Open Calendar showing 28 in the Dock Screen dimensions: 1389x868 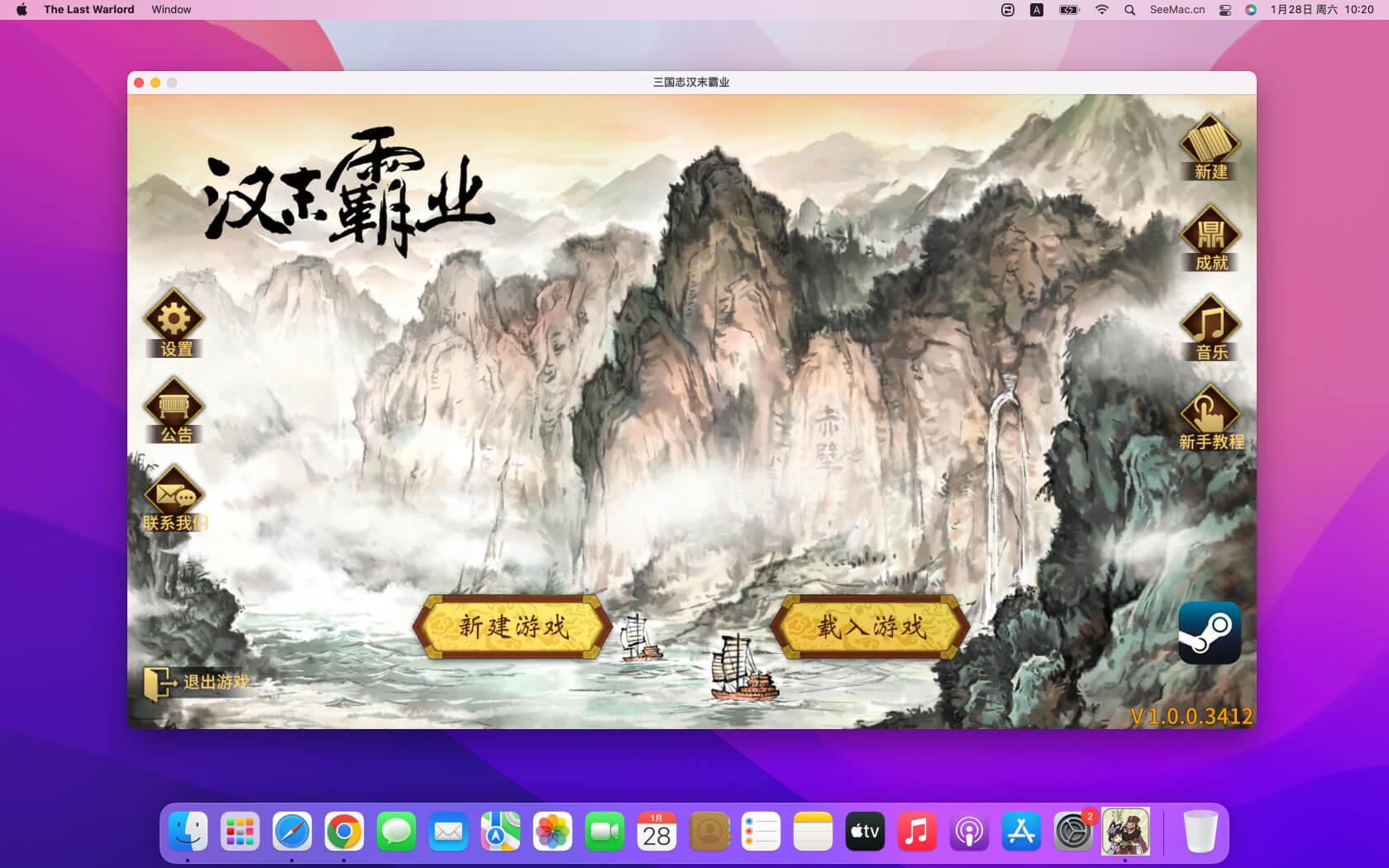(x=656, y=832)
